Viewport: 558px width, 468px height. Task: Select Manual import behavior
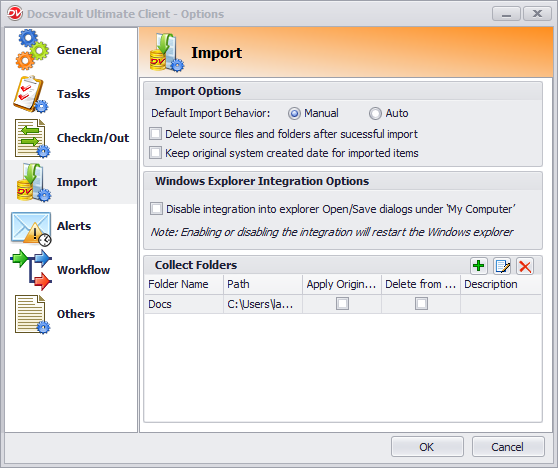tap(294, 113)
